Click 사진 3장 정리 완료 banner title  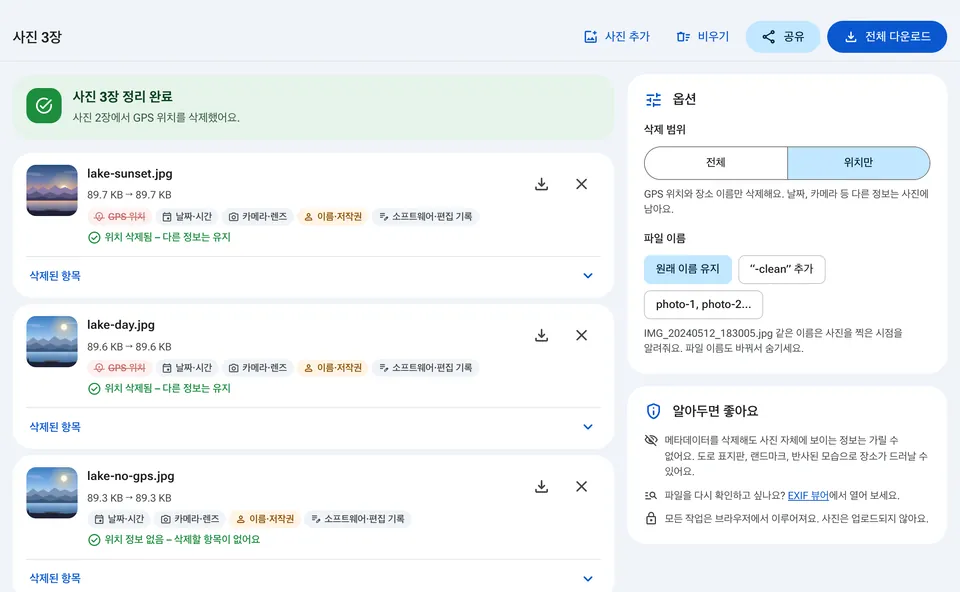click(x=122, y=97)
